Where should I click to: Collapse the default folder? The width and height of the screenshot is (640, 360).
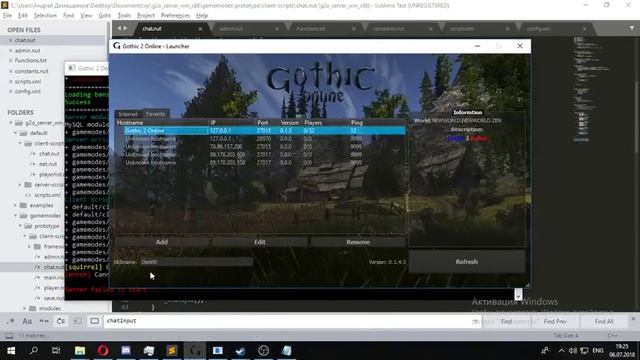(16, 133)
